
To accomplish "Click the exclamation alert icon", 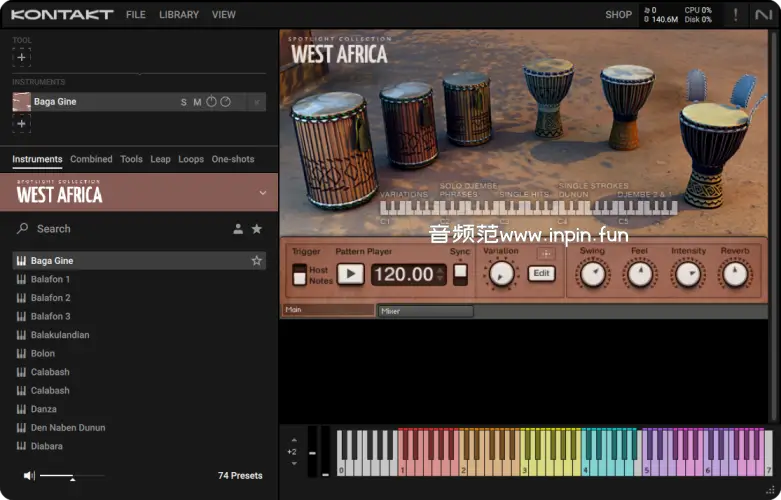I will (736, 14).
